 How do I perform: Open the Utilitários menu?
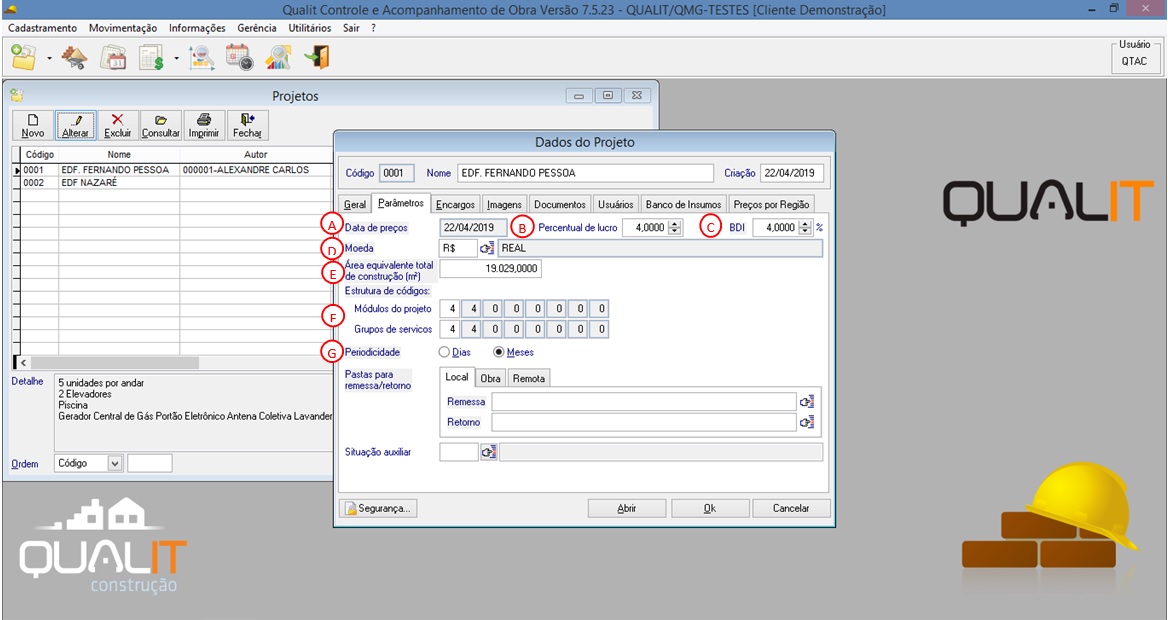pos(310,28)
